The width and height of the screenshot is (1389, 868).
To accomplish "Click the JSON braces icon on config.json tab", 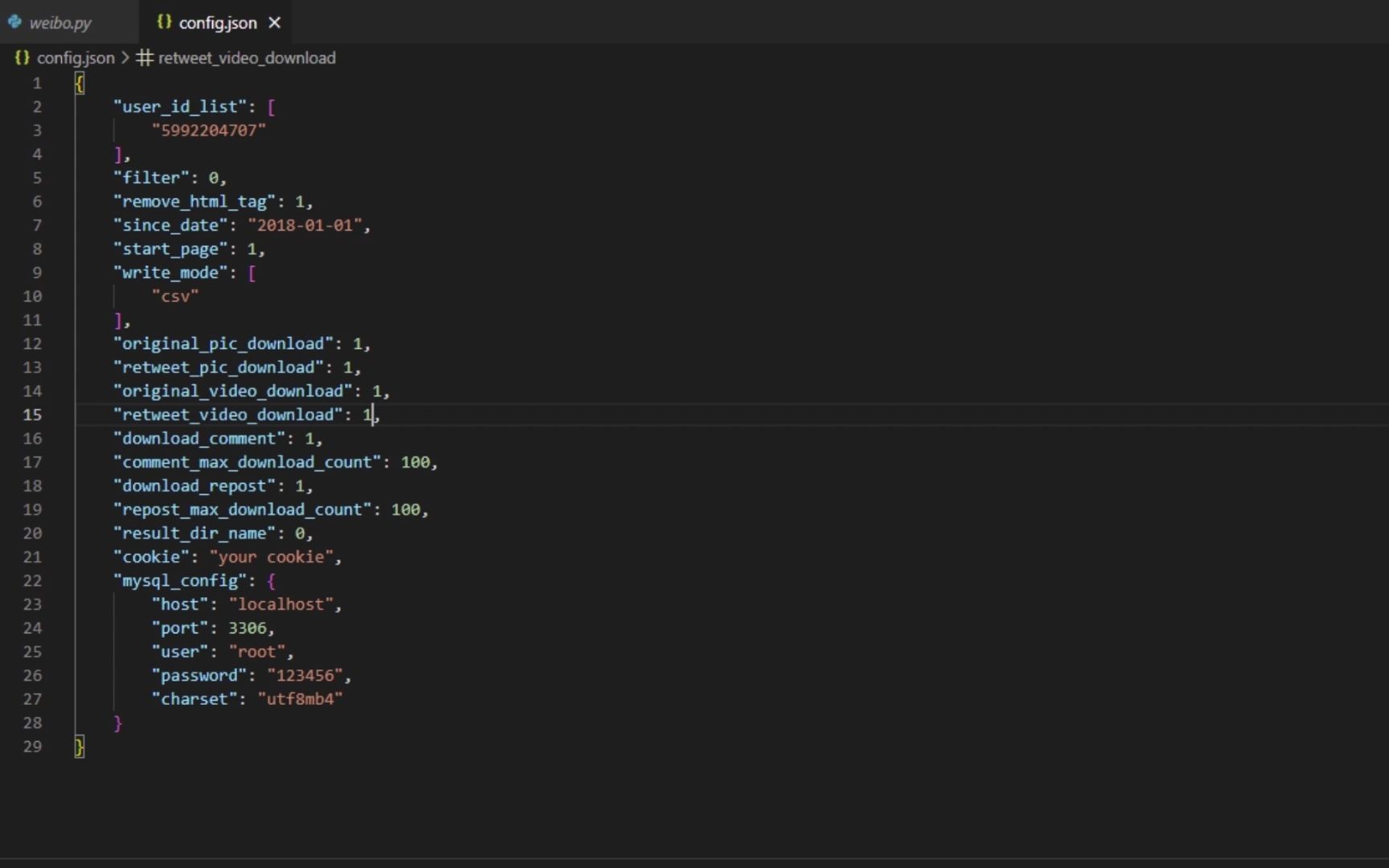I will pos(164,22).
